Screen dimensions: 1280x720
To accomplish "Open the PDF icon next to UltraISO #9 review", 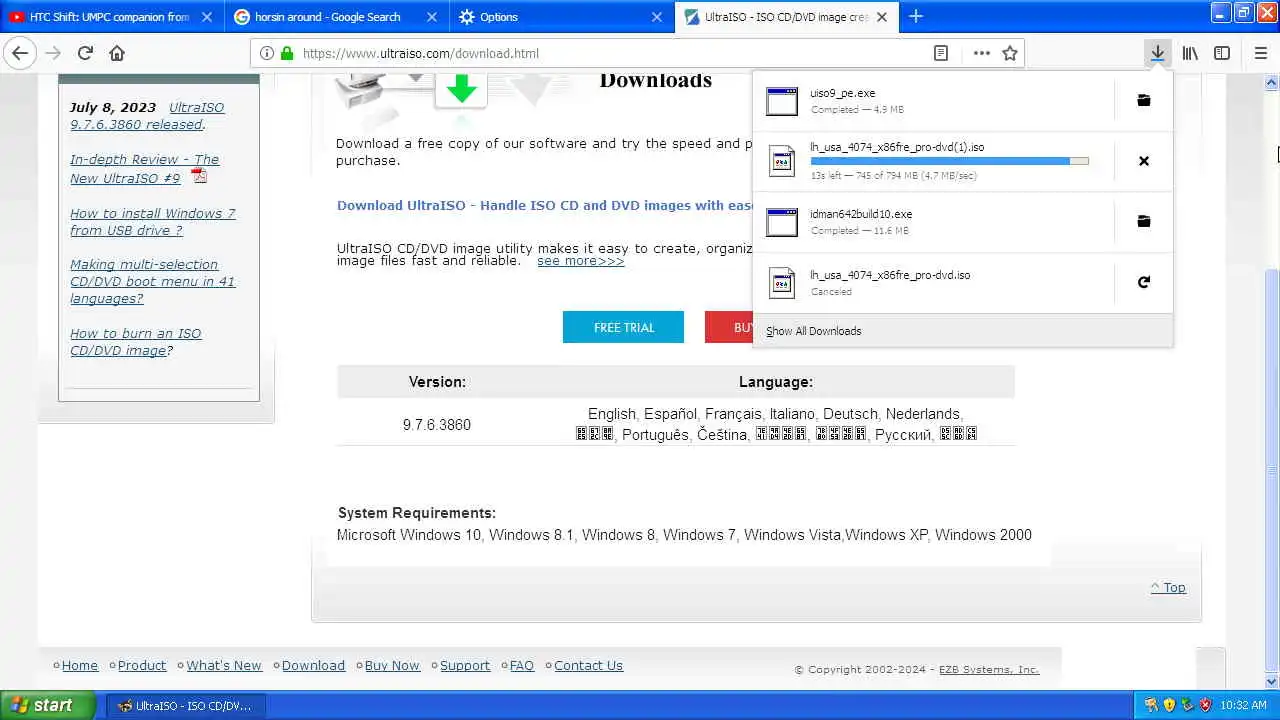I will click(x=199, y=176).
